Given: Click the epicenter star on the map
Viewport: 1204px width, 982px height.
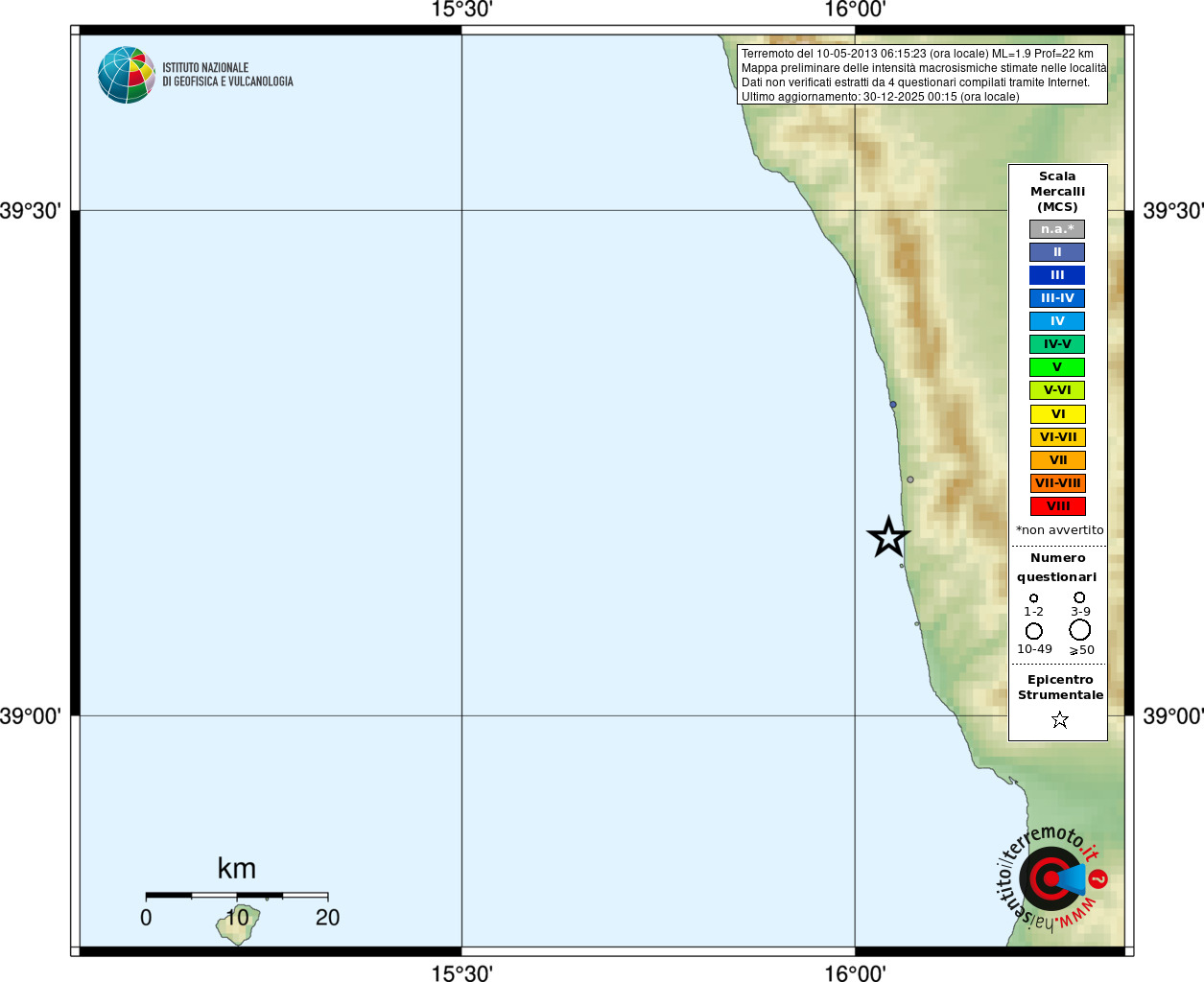Looking at the screenshot, I should 888,537.
